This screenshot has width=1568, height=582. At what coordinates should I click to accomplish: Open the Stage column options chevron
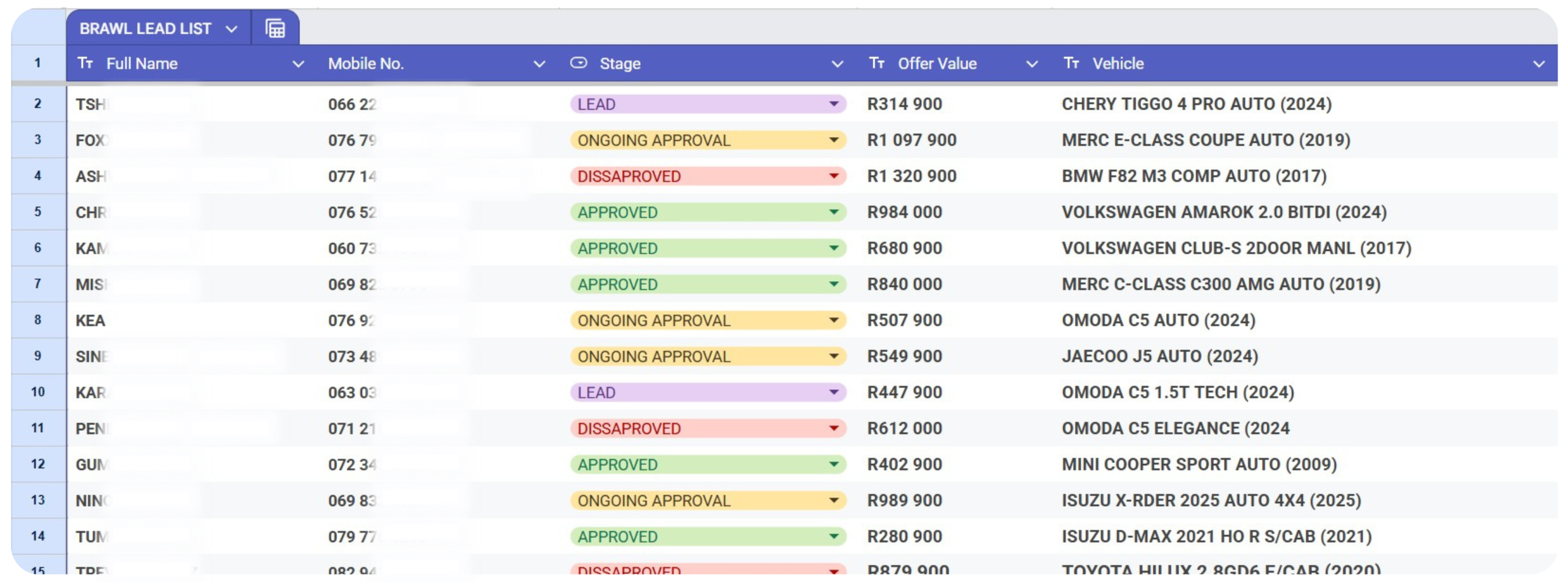pyautogui.click(x=837, y=64)
